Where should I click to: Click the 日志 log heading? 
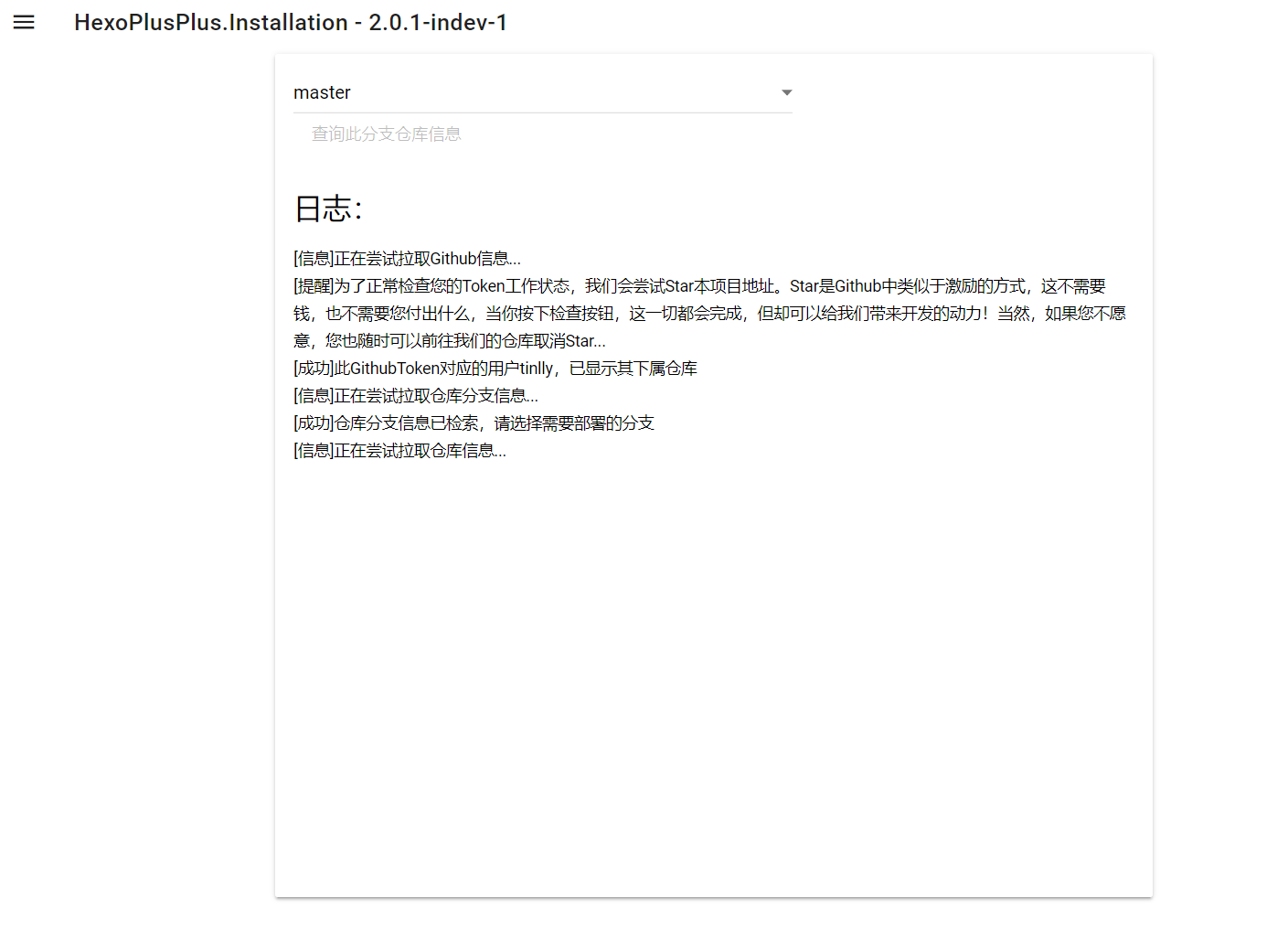(x=326, y=209)
